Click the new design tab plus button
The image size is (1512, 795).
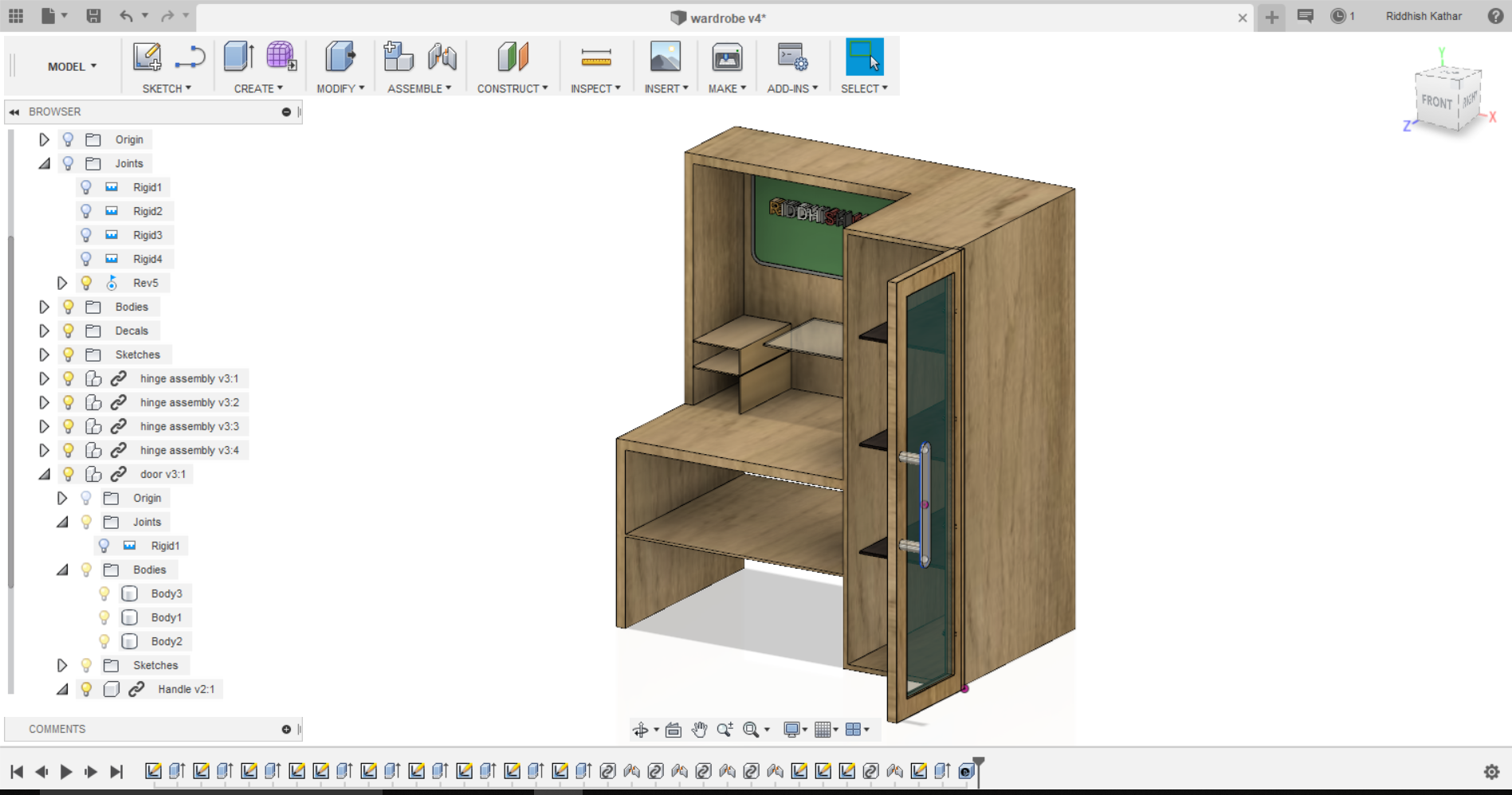(1271, 17)
